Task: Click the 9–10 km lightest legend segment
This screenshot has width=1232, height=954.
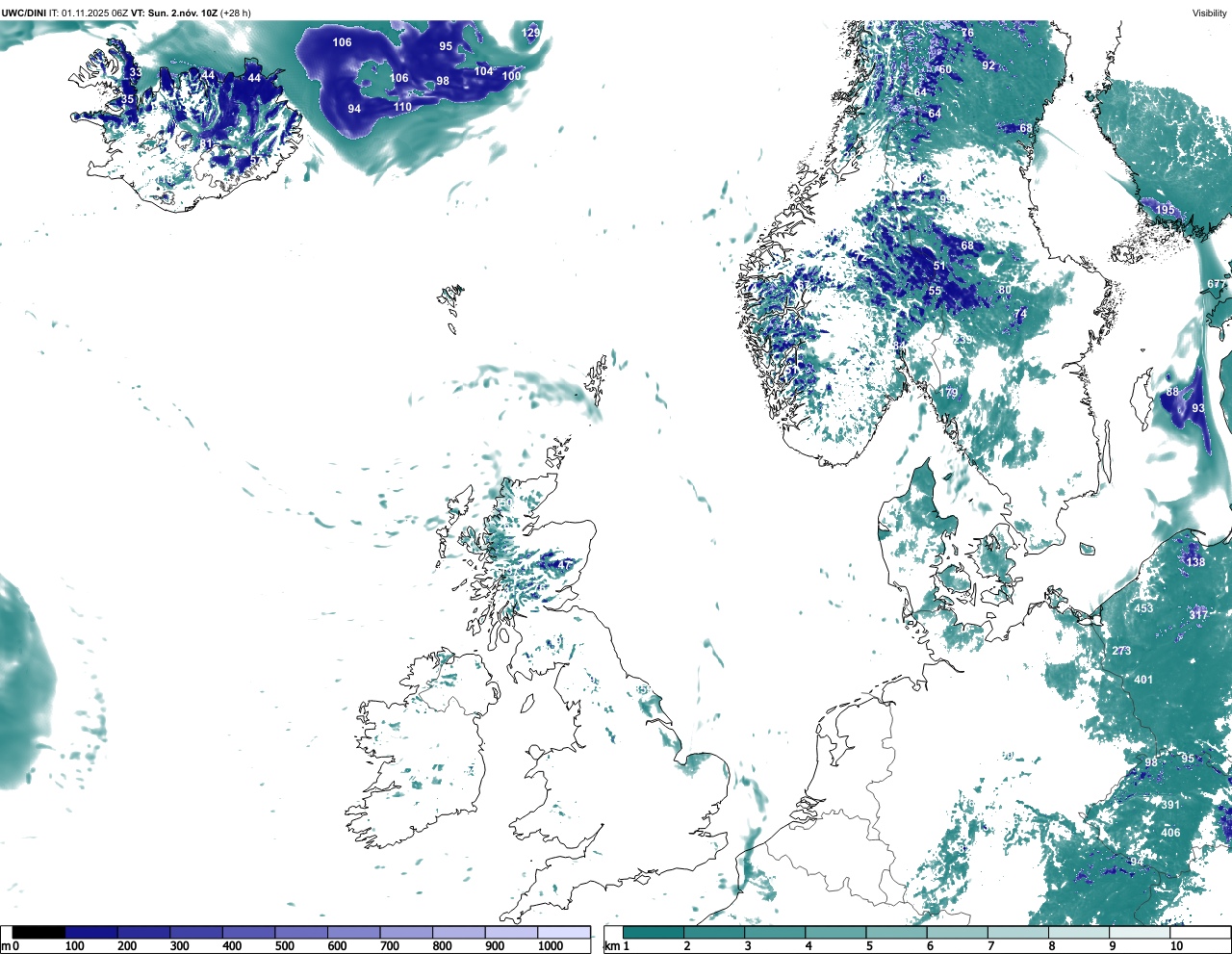Action: [1139, 932]
